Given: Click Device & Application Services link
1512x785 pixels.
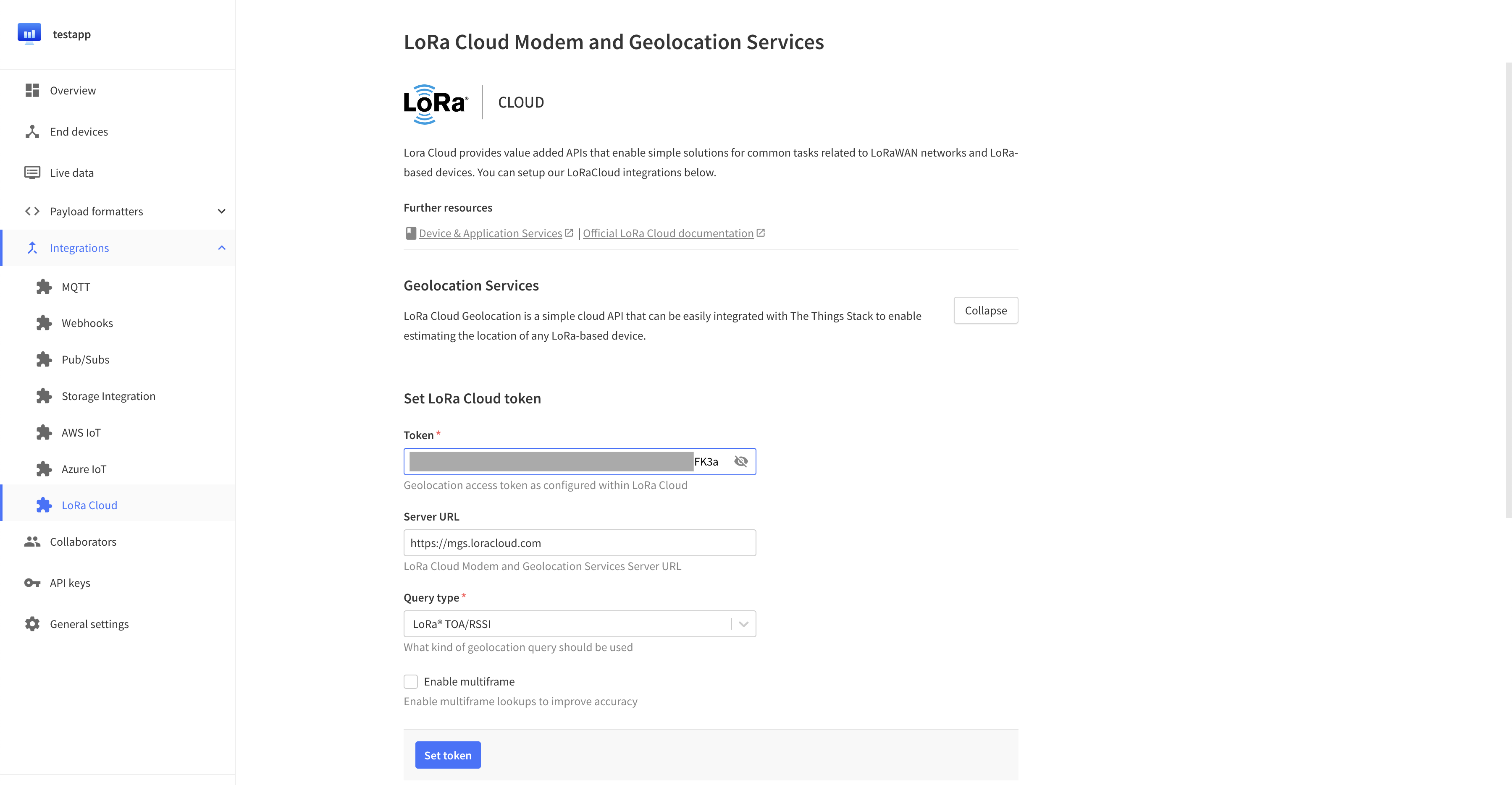Looking at the screenshot, I should tap(490, 233).
